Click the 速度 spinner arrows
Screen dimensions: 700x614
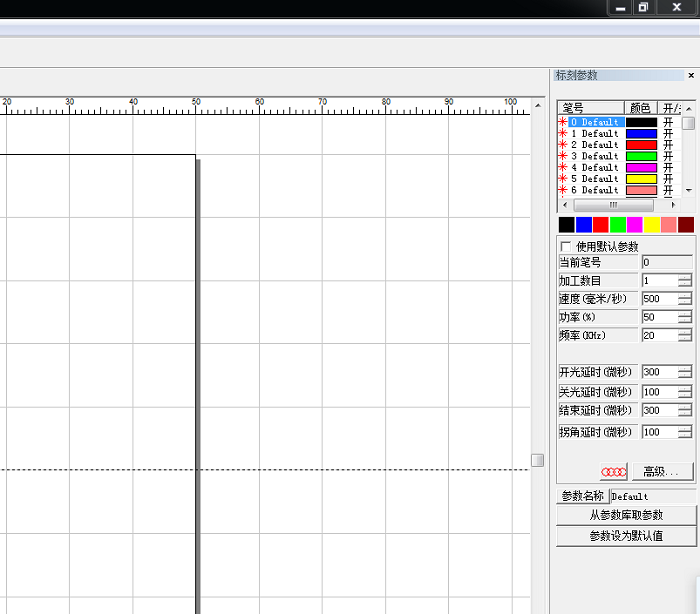point(684,299)
